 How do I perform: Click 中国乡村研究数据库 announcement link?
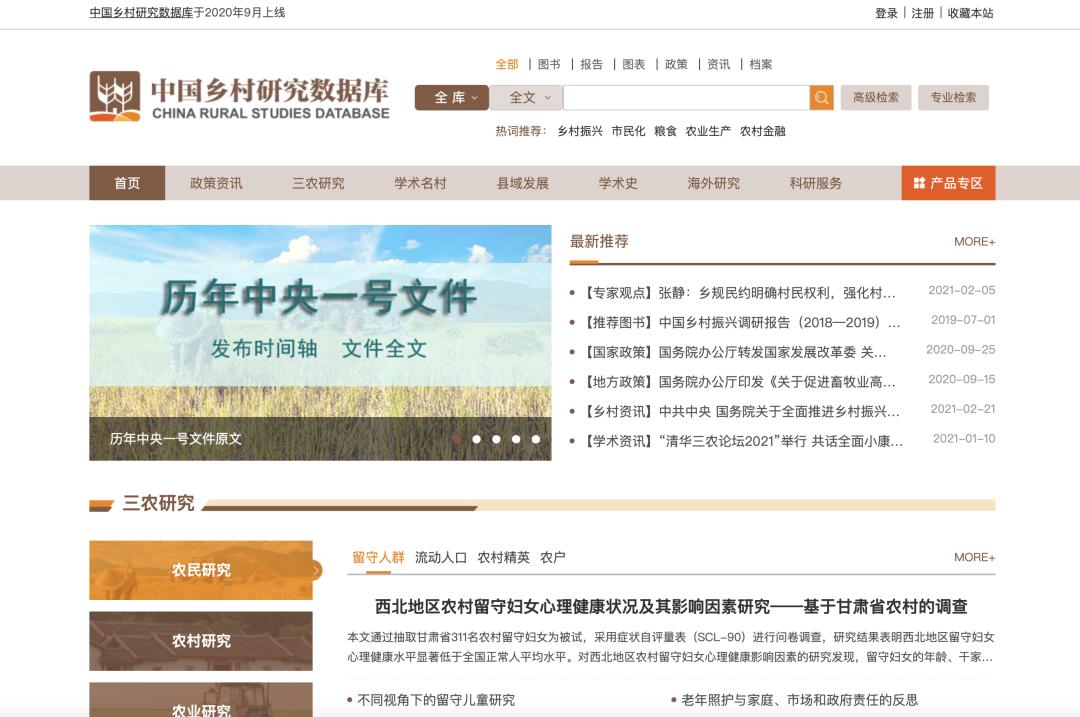tap(141, 12)
